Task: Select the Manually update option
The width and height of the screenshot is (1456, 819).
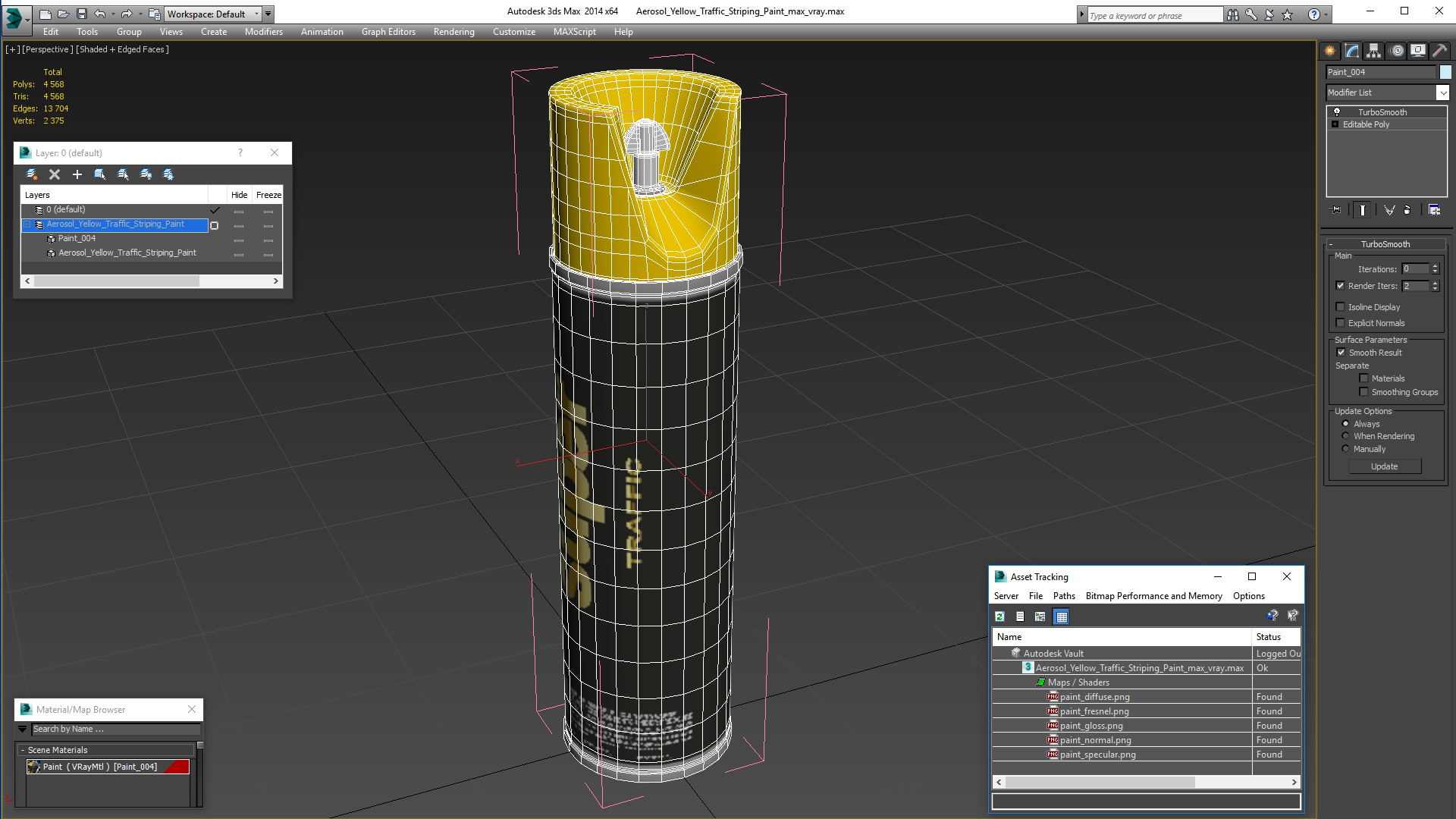Action: [1345, 449]
